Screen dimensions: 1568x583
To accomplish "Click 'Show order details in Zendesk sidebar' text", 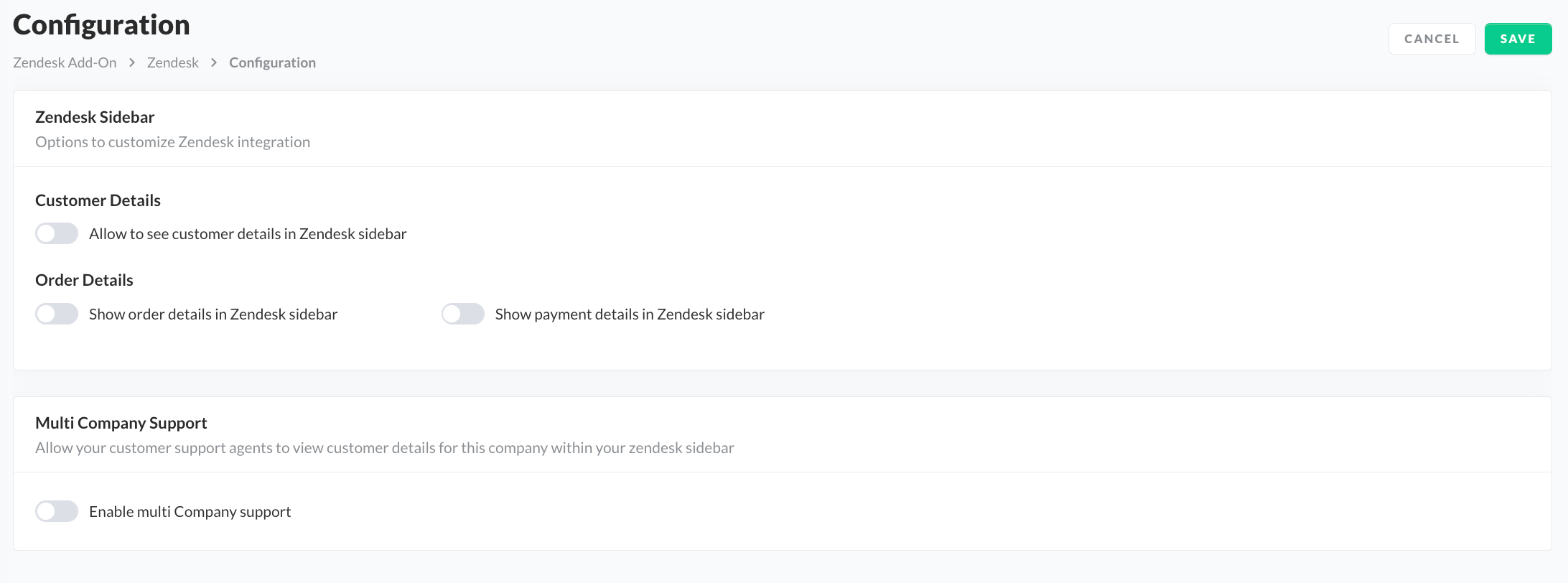I will click(213, 314).
